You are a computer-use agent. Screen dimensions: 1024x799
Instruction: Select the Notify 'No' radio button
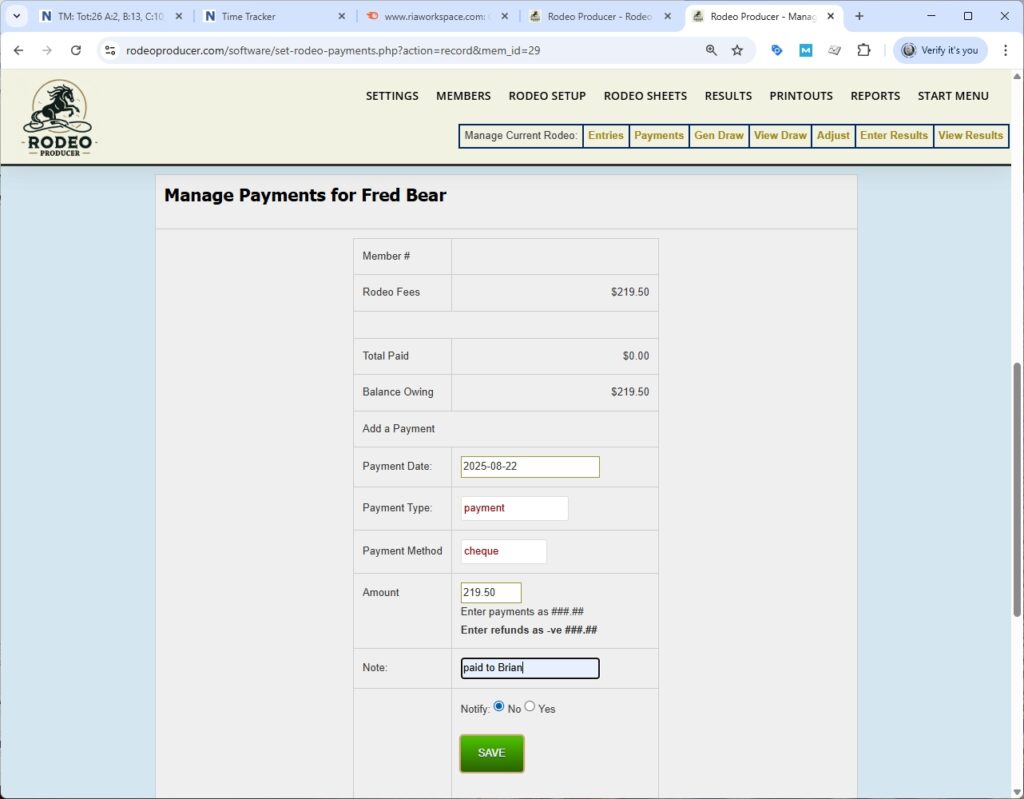coord(498,707)
